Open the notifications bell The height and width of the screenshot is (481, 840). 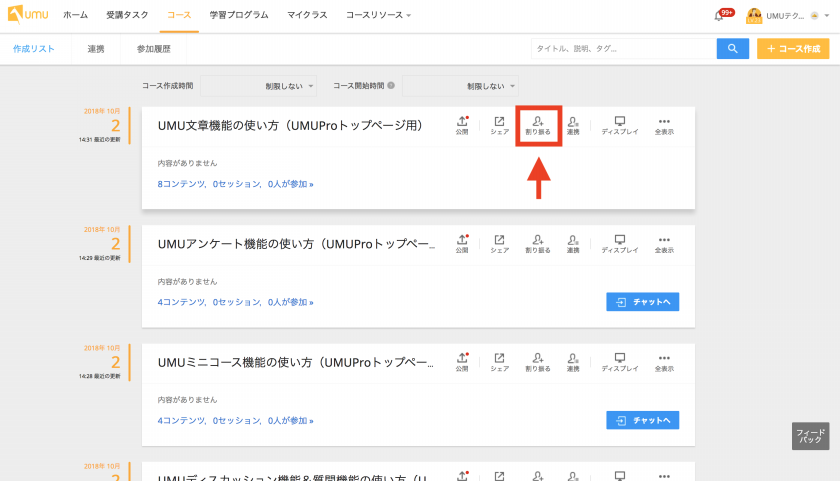pyautogui.click(x=719, y=16)
